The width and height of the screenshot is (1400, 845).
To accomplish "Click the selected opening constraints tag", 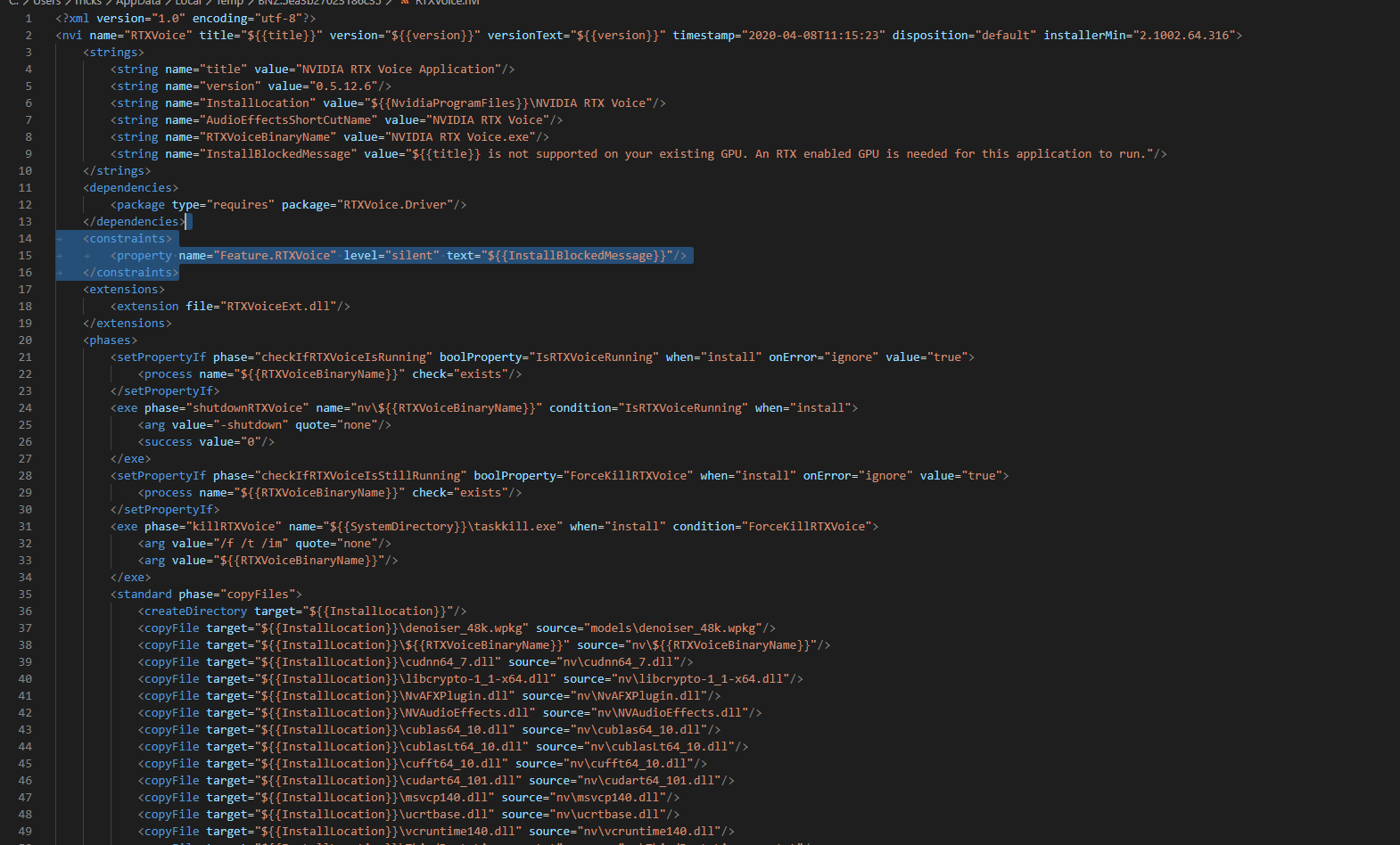I will point(128,238).
